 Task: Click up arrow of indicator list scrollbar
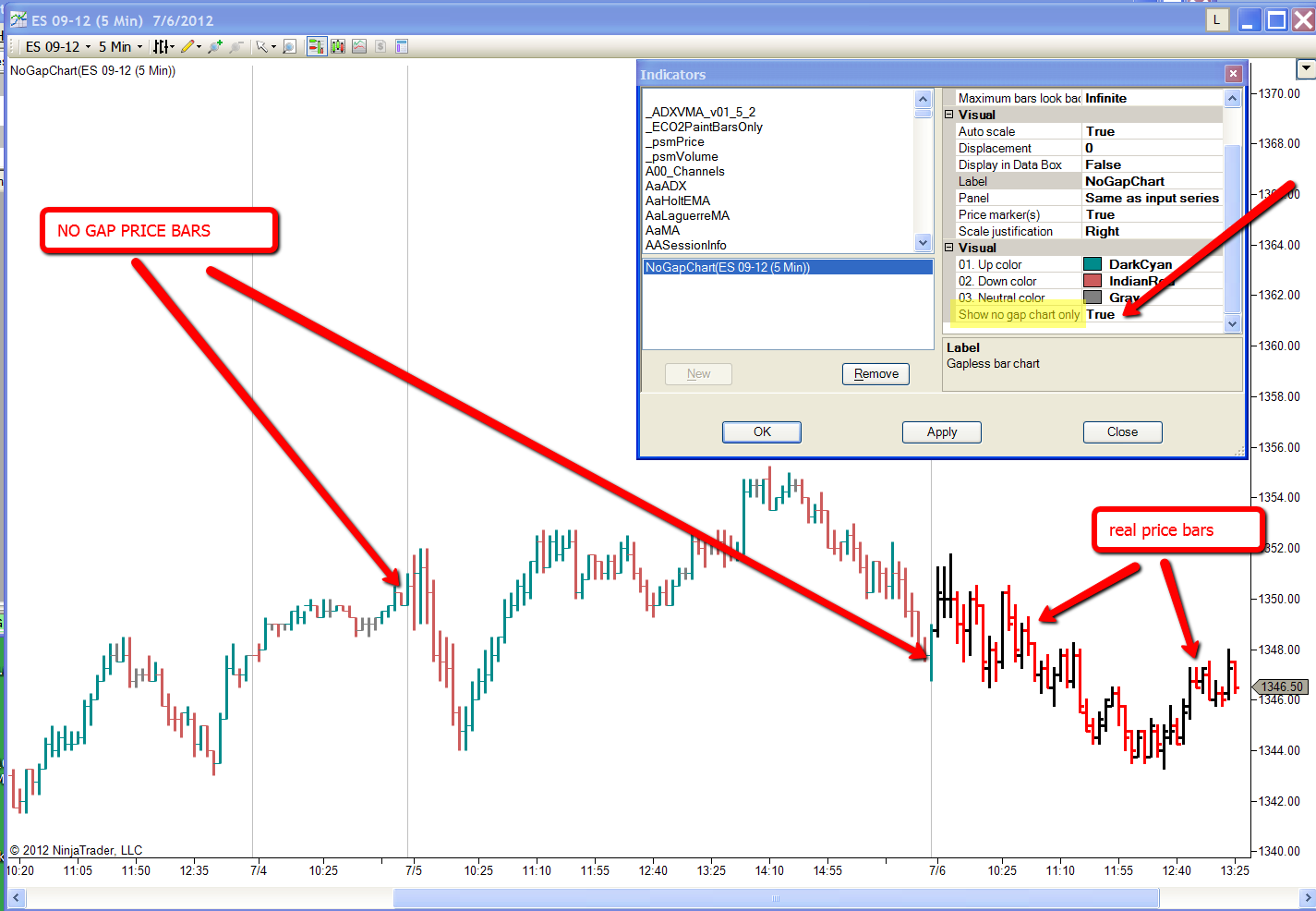(x=923, y=99)
